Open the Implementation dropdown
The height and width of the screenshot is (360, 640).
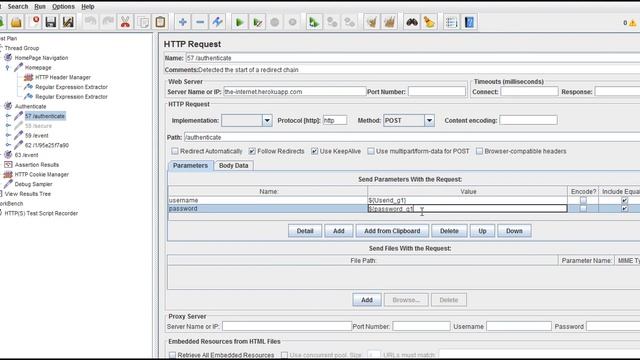(267, 120)
